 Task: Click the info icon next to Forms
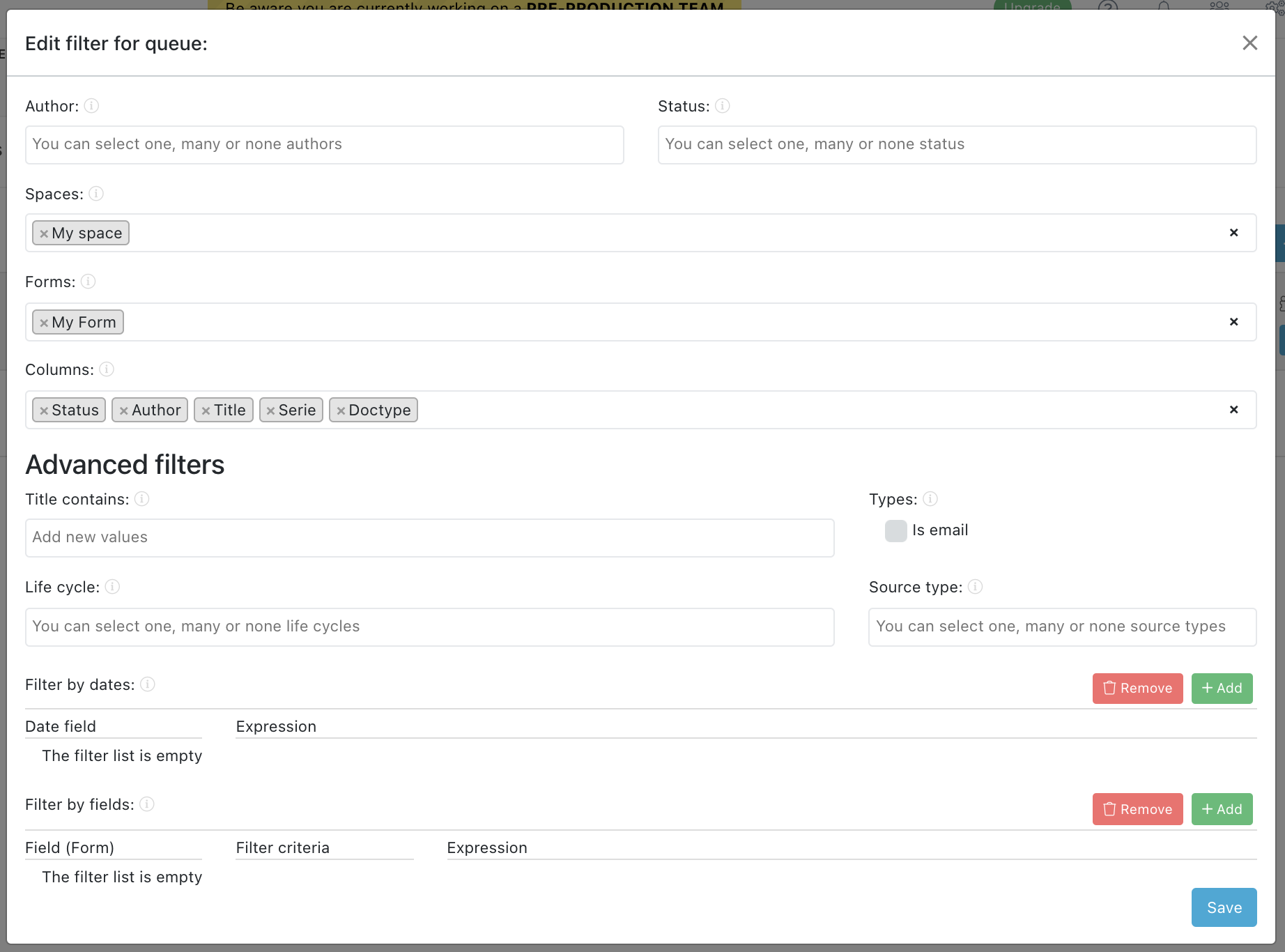(88, 282)
